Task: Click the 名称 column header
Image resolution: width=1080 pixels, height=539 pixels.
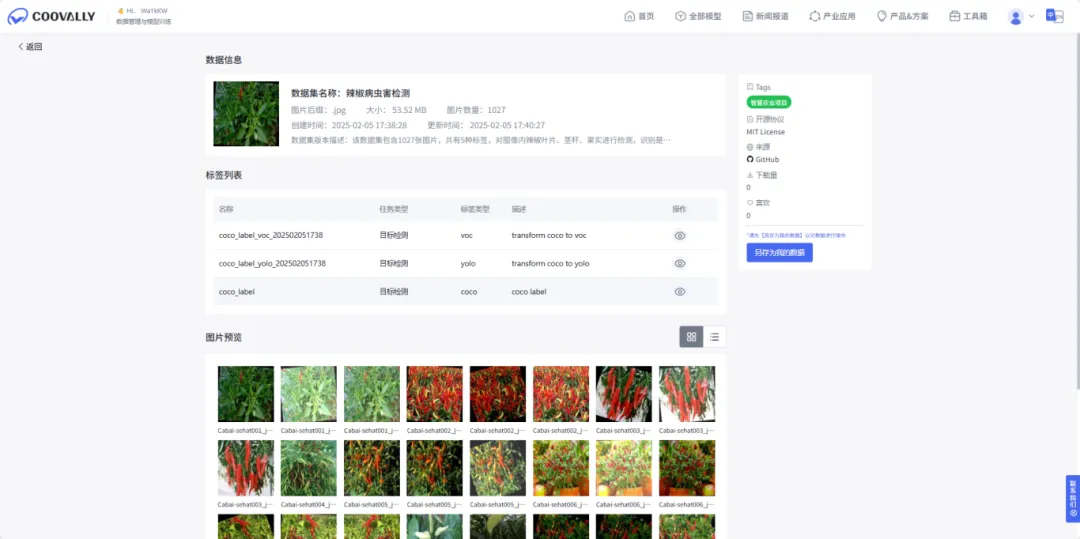Action: point(226,209)
